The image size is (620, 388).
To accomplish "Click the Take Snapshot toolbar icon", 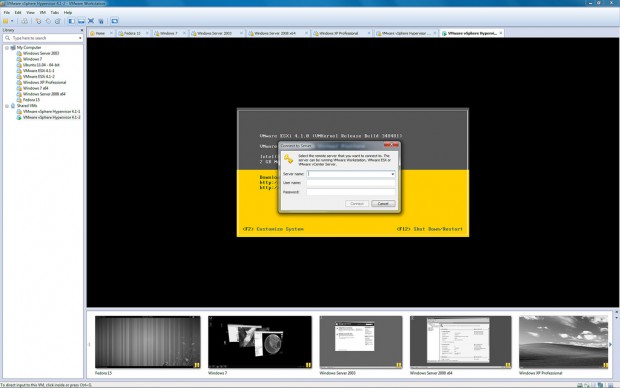I will coord(38,21).
